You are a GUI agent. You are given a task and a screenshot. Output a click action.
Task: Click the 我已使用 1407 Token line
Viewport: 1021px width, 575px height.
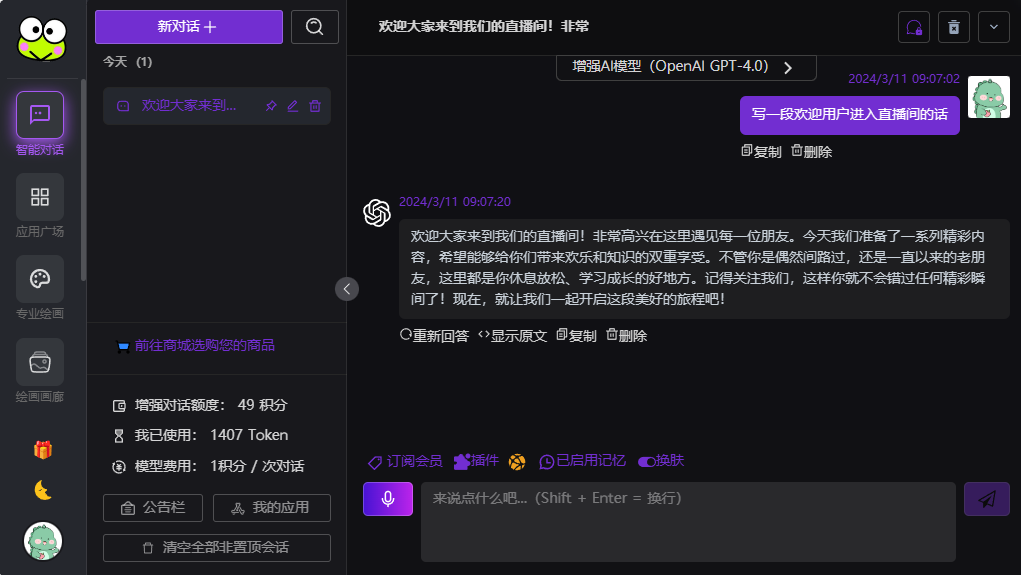tap(201, 435)
